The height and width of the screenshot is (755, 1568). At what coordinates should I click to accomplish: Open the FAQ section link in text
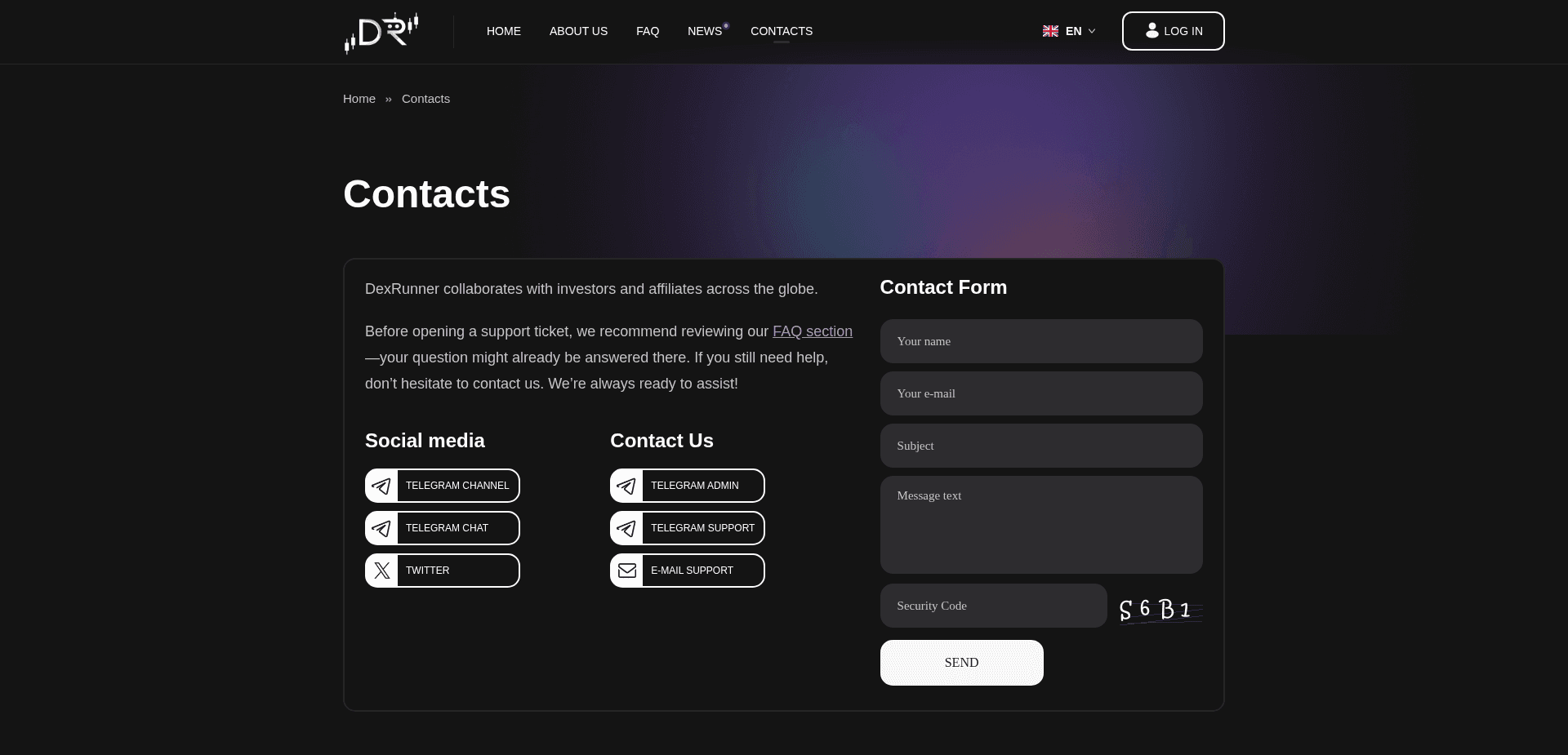813,331
